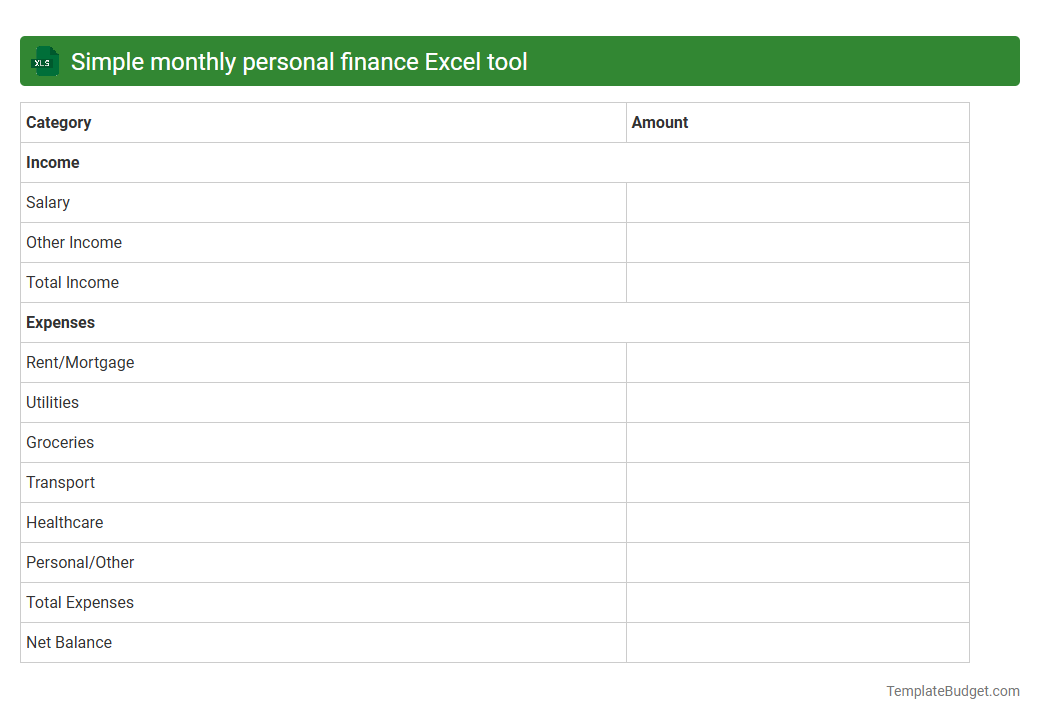Select the Transport row
Screen dimensions: 1040x720
tap(61, 482)
